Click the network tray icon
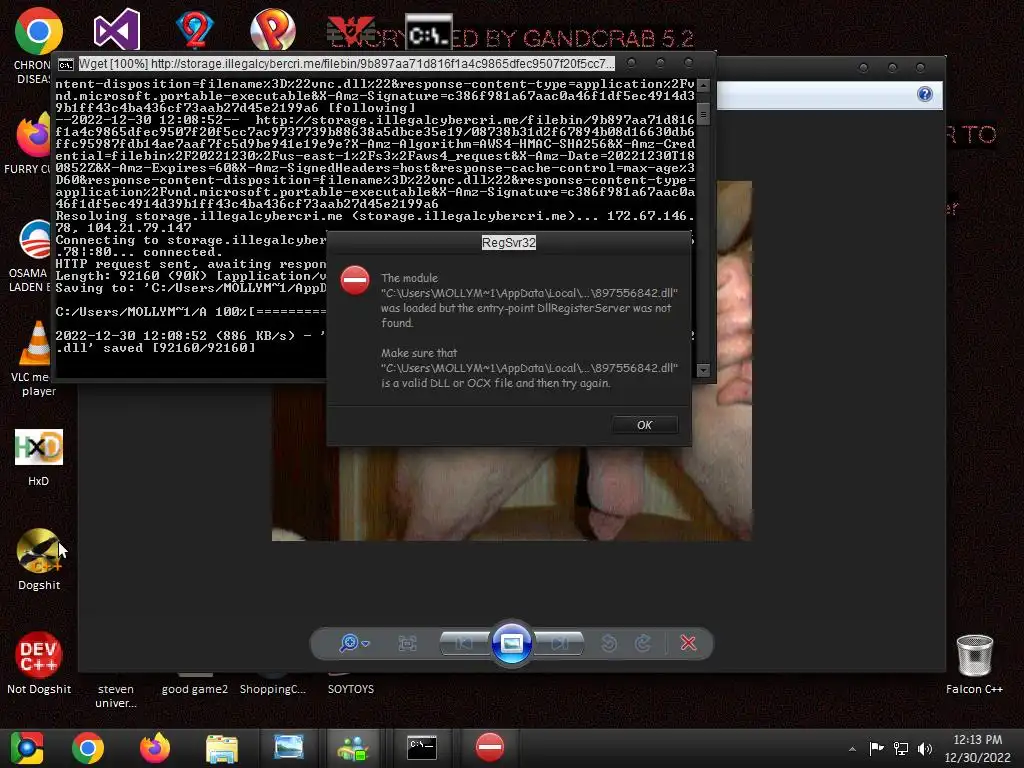Viewport: 1024px width, 768px height. tap(901, 748)
